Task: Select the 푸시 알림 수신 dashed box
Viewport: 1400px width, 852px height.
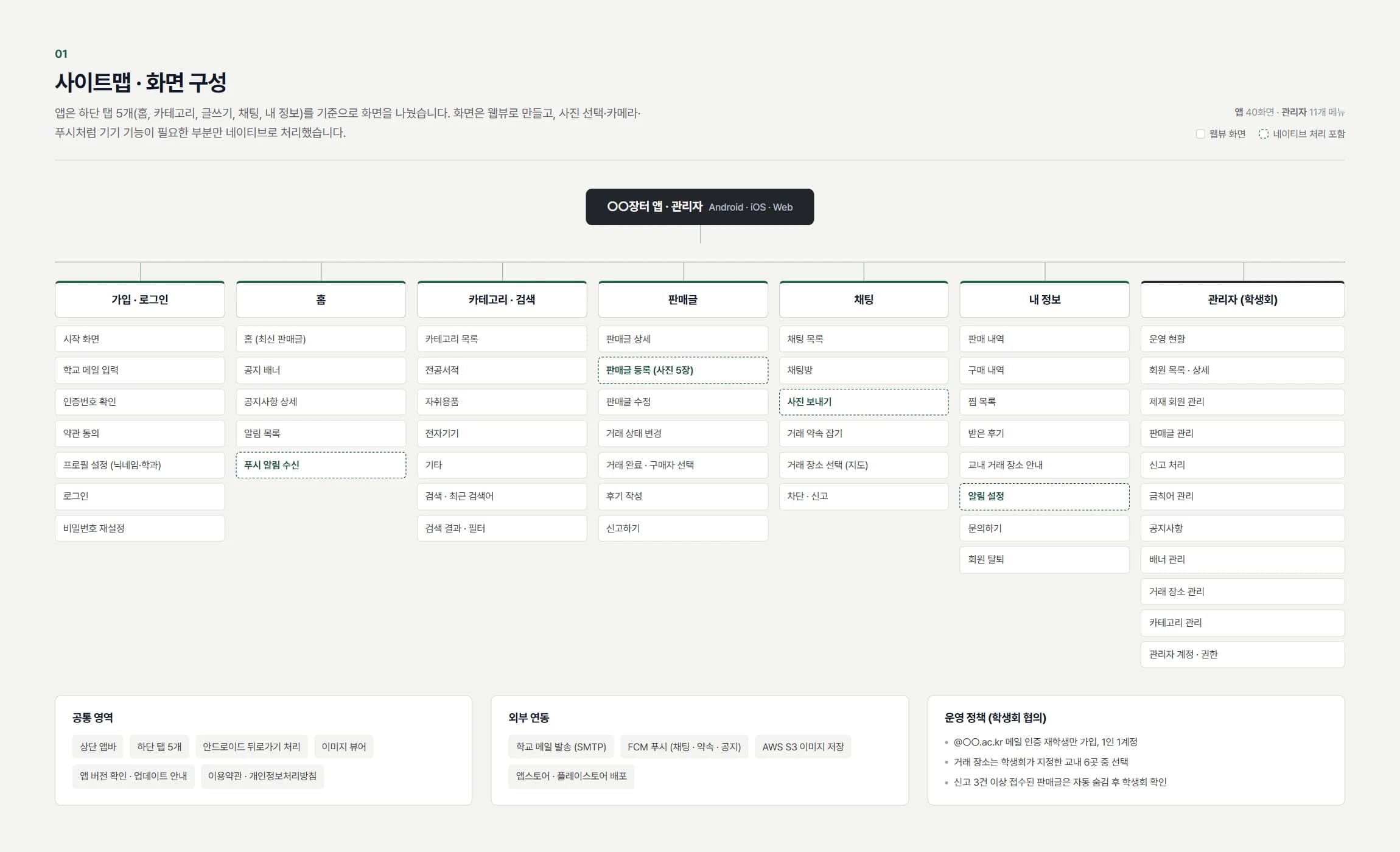Action: pos(321,465)
